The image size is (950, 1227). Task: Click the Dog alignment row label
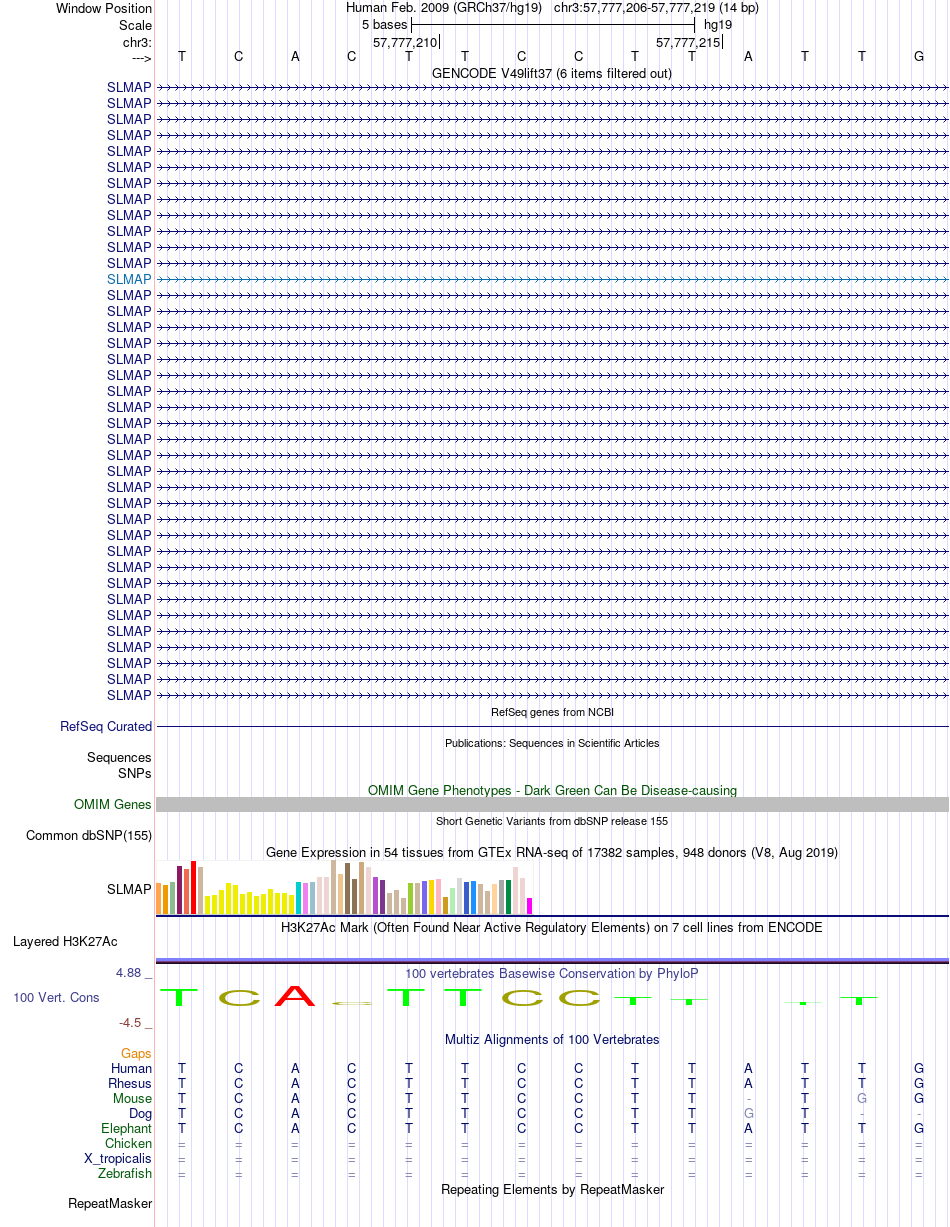point(139,1113)
